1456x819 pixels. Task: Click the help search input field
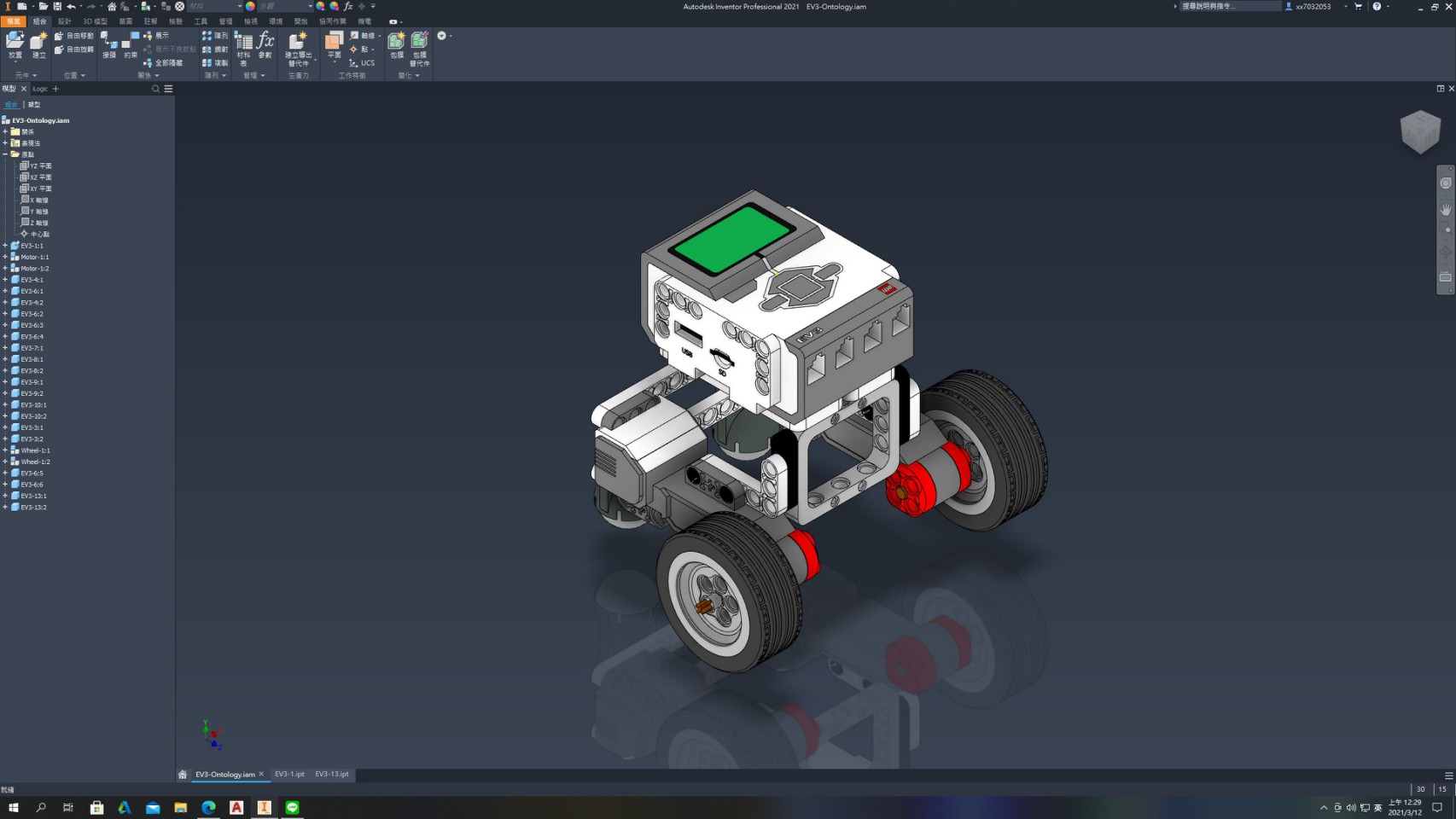[1230, 6]
